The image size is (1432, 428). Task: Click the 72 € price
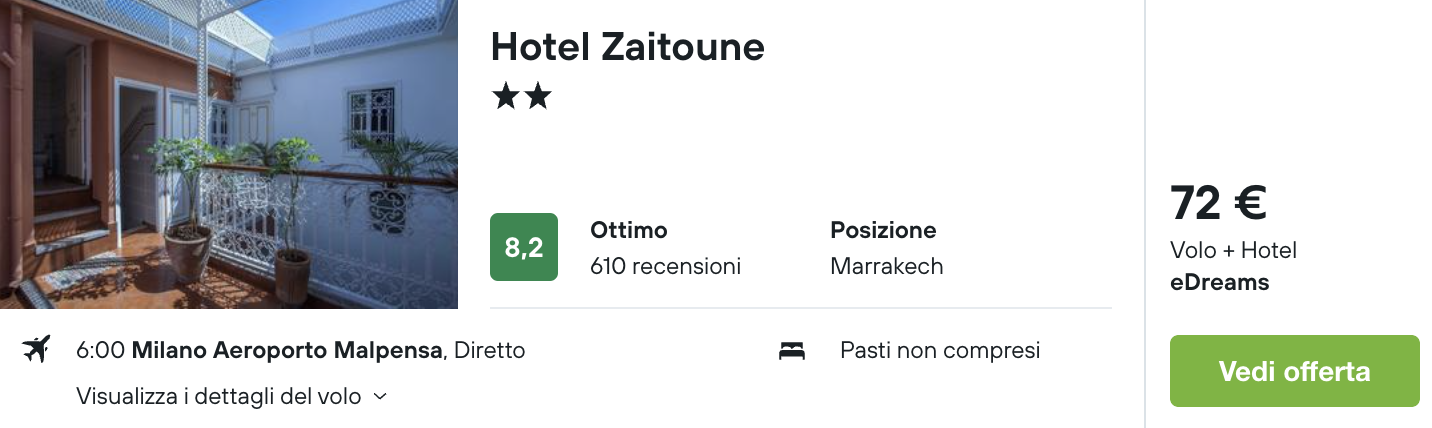(x=1218, y=204)
